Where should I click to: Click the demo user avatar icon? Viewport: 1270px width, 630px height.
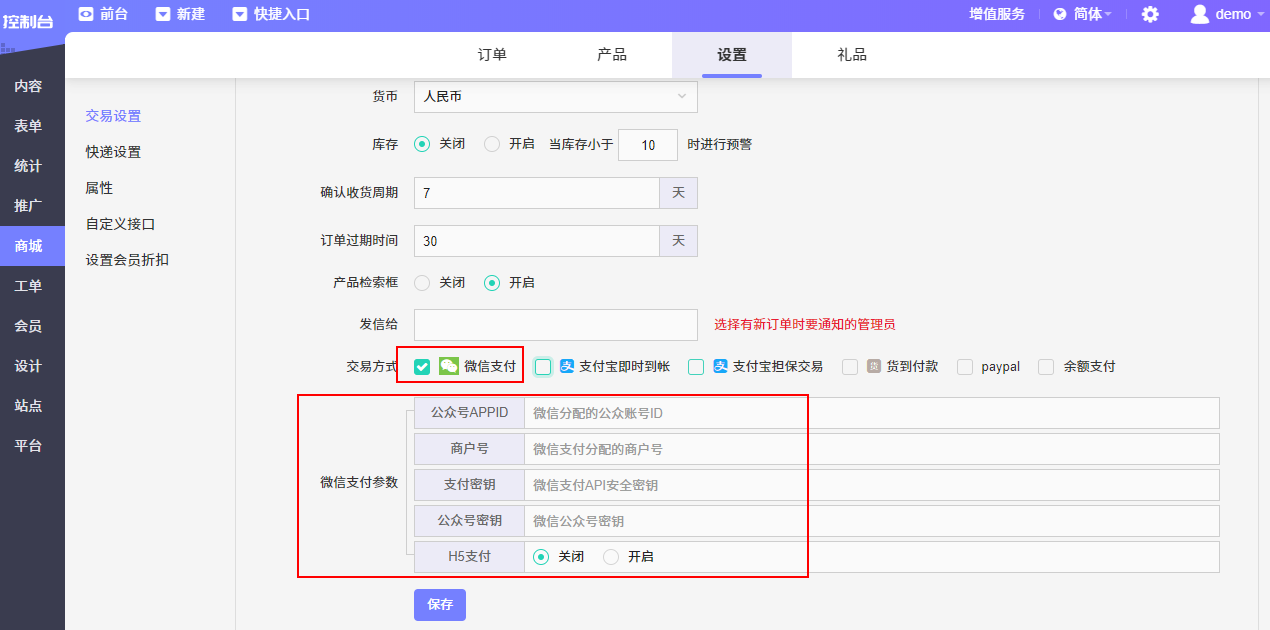click(1199, 14)
